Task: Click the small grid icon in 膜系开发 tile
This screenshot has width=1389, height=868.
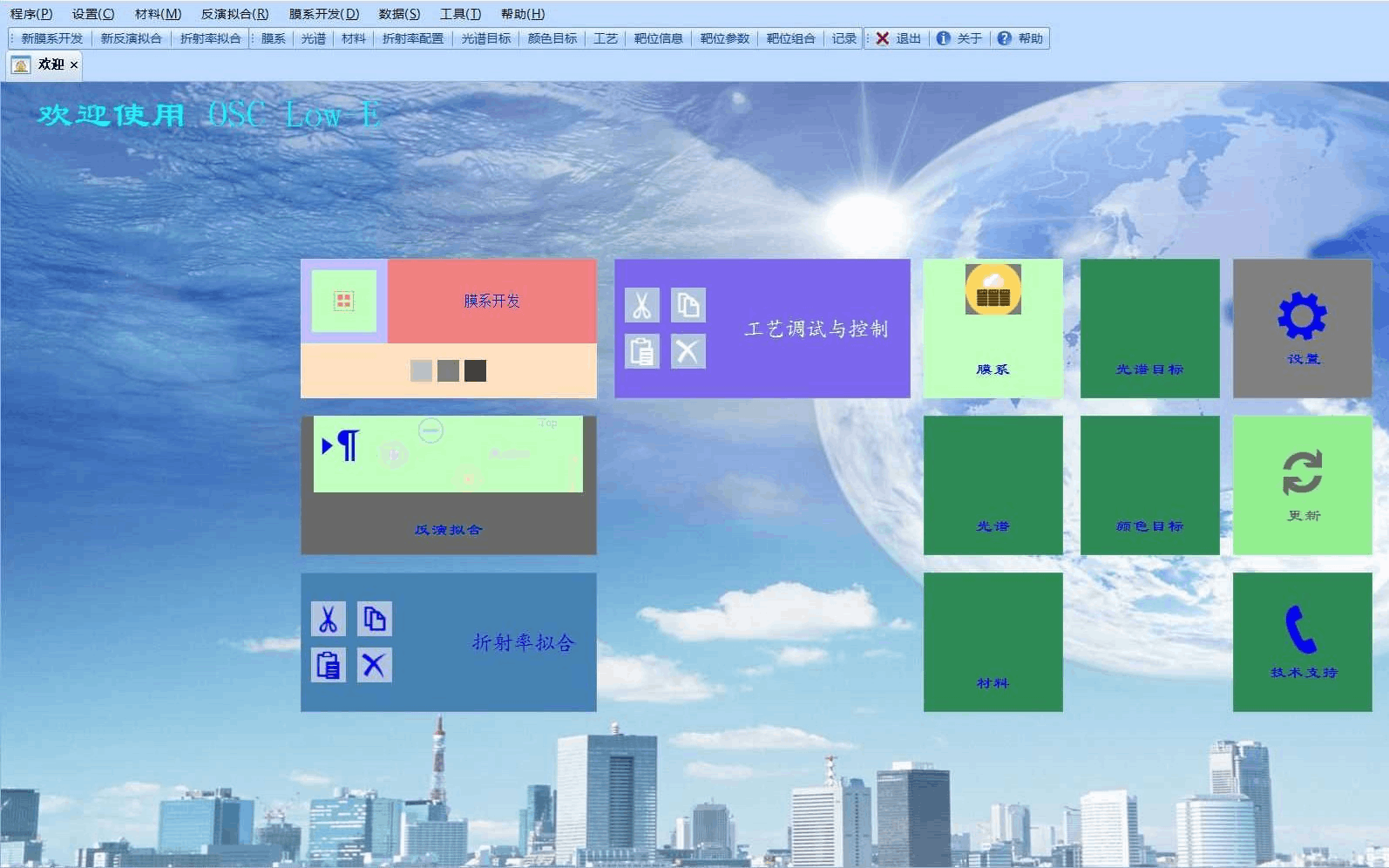Action: coord(343,301)
